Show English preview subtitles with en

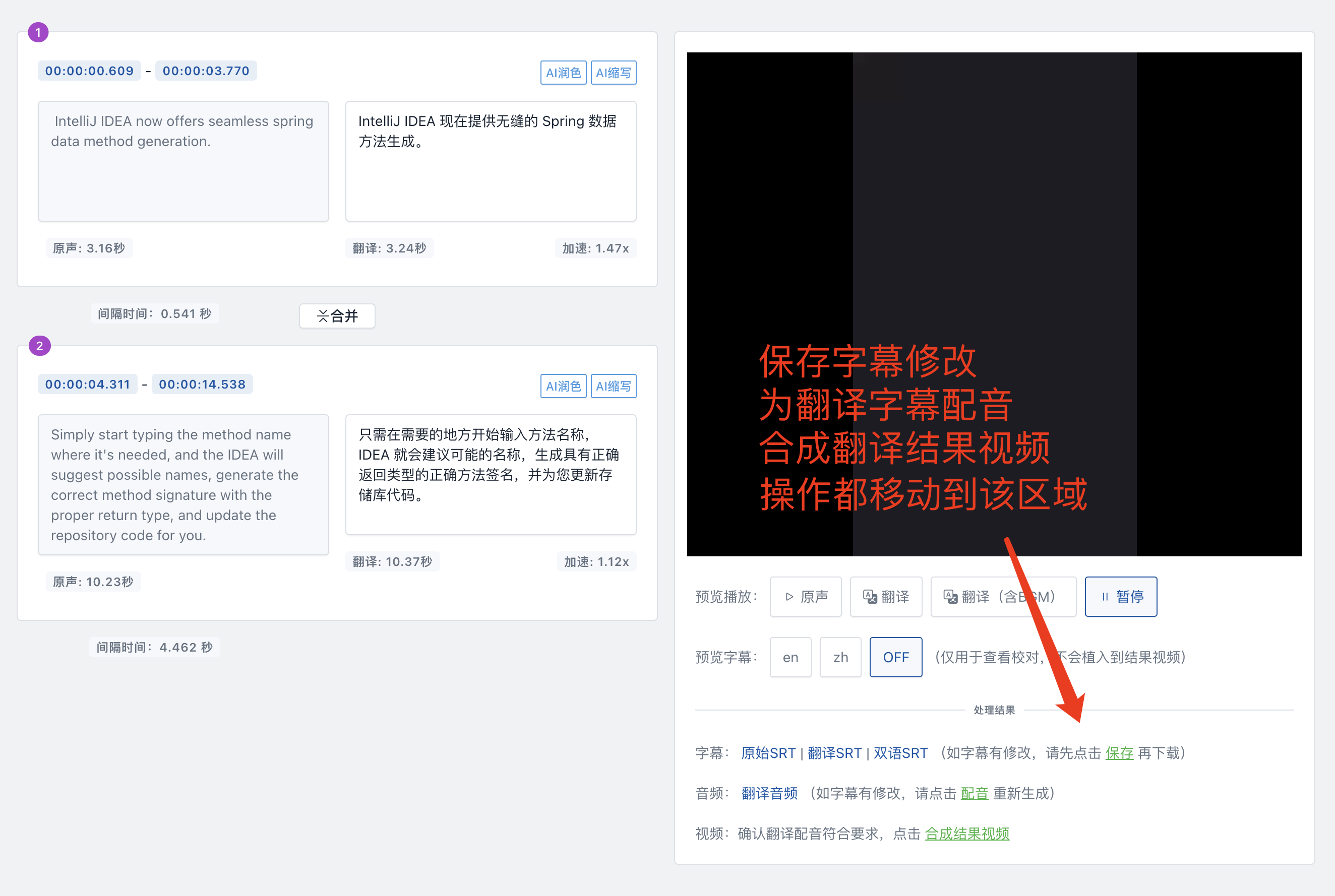791,657
